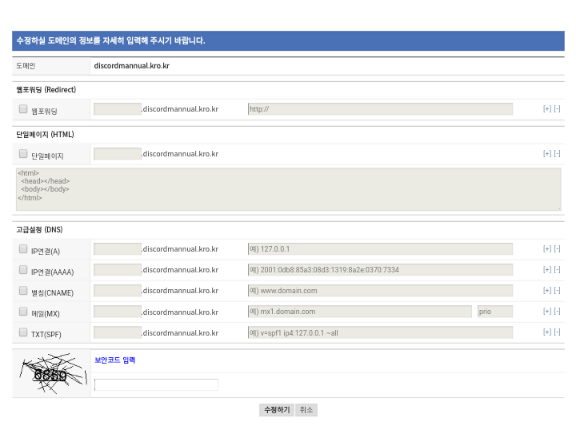This screenshot has height=425, width=576.
Task: Click the TXT(SPF) subdomain field
Action: click(x=118, y=332)
